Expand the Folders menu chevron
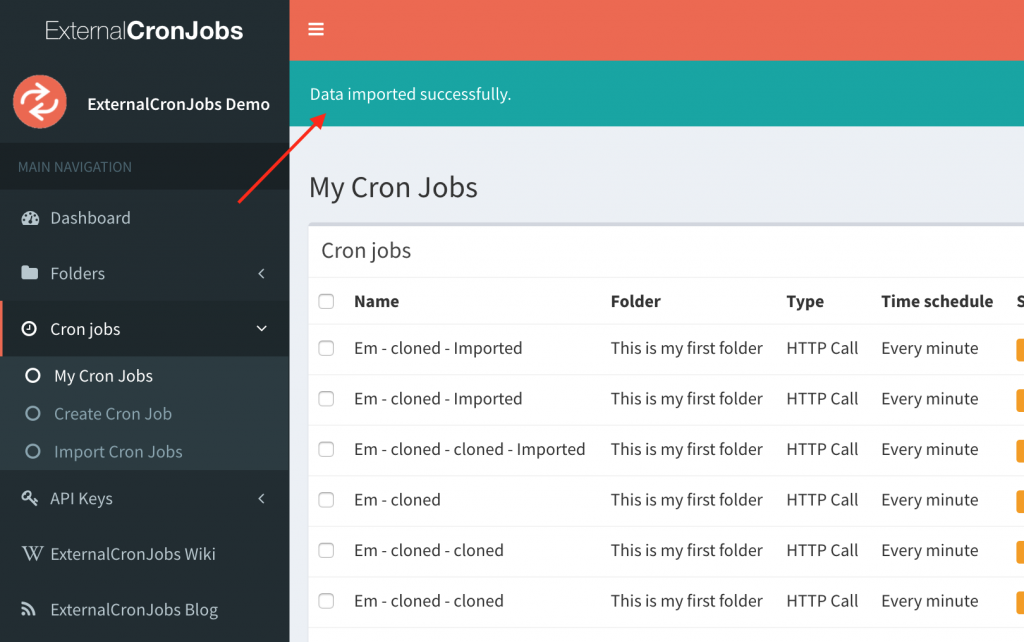This screenshot has height=642, width=1024. 261,273
